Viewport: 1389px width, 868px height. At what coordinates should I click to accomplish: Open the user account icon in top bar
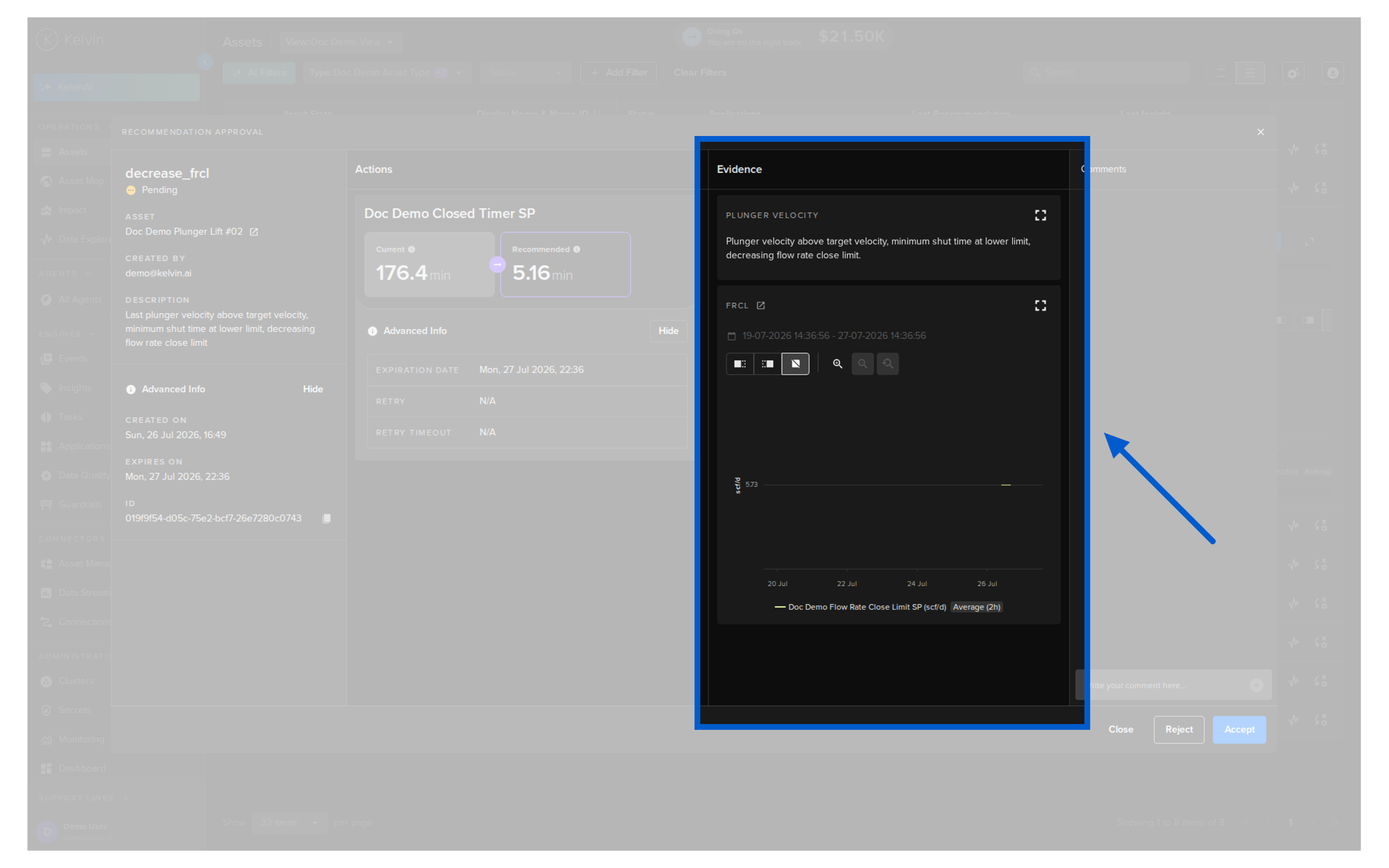[x=1333, y=73]
